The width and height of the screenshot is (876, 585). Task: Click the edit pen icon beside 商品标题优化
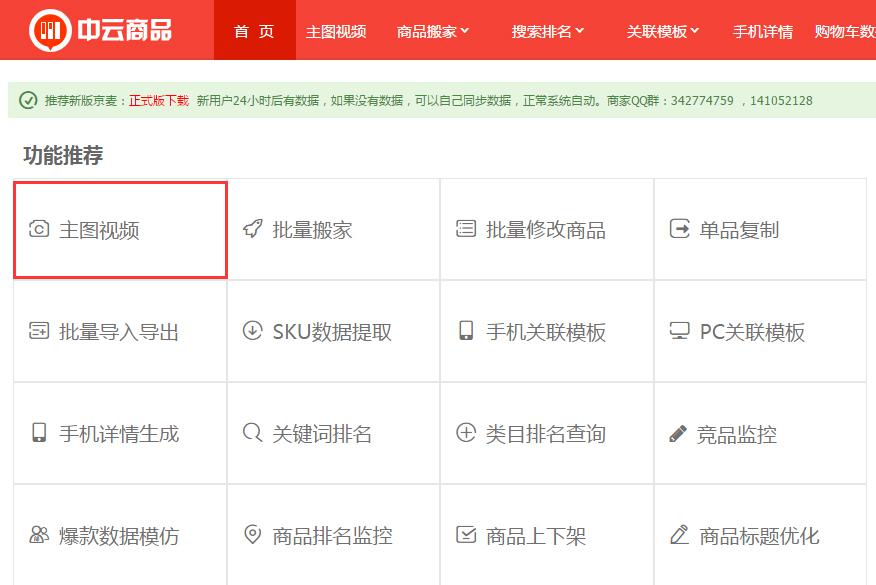679,535
